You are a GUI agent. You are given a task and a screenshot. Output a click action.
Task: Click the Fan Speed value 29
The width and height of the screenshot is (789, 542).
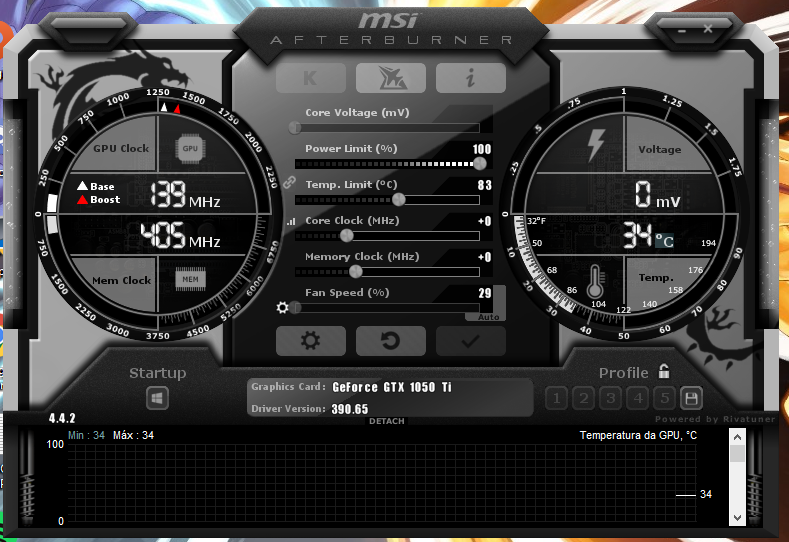485,293
